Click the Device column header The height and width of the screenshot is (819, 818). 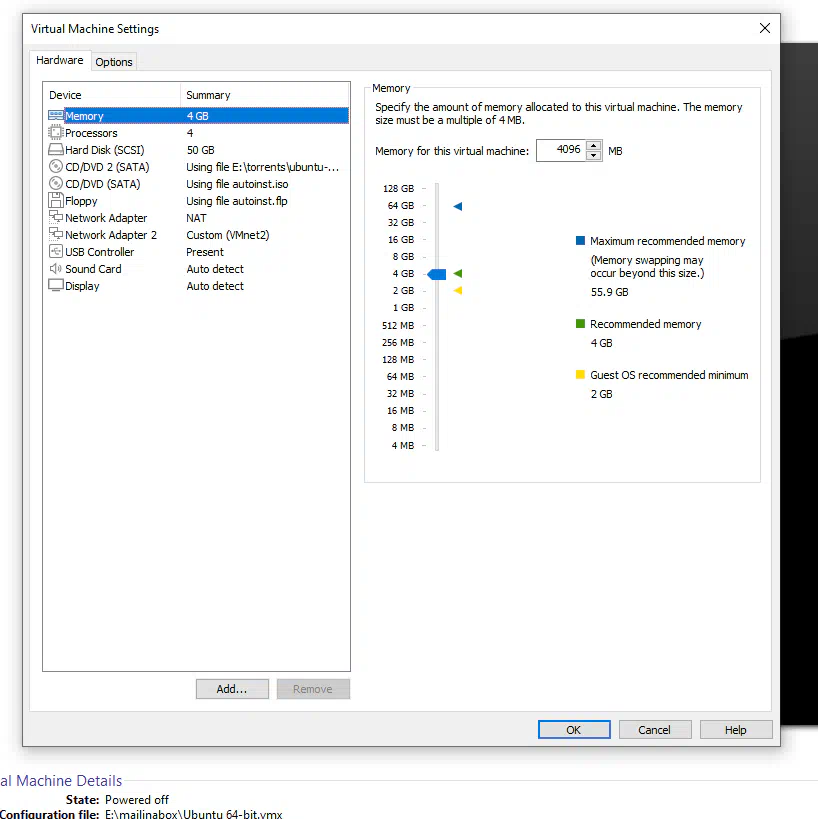click(112, 95)
